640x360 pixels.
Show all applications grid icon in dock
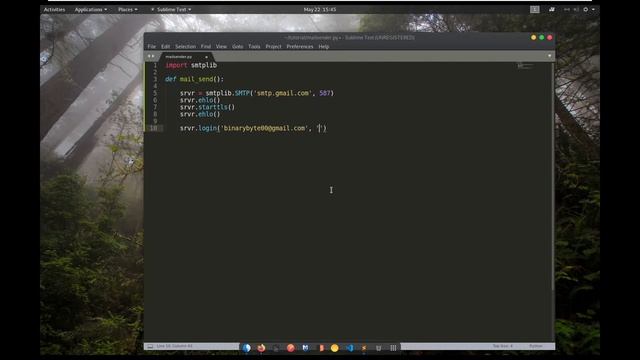coord(393,348)
